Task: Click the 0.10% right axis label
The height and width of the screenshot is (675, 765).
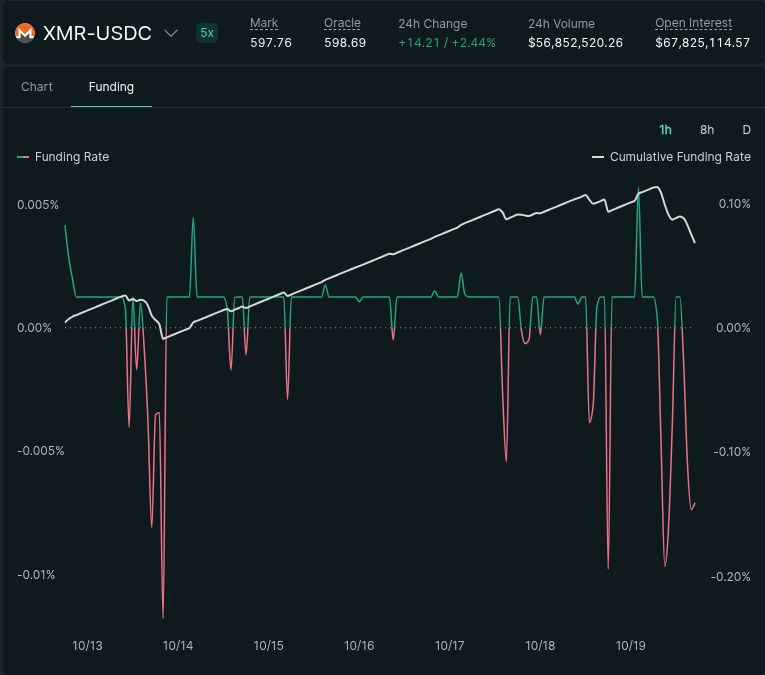Action: tap(734, 204)
